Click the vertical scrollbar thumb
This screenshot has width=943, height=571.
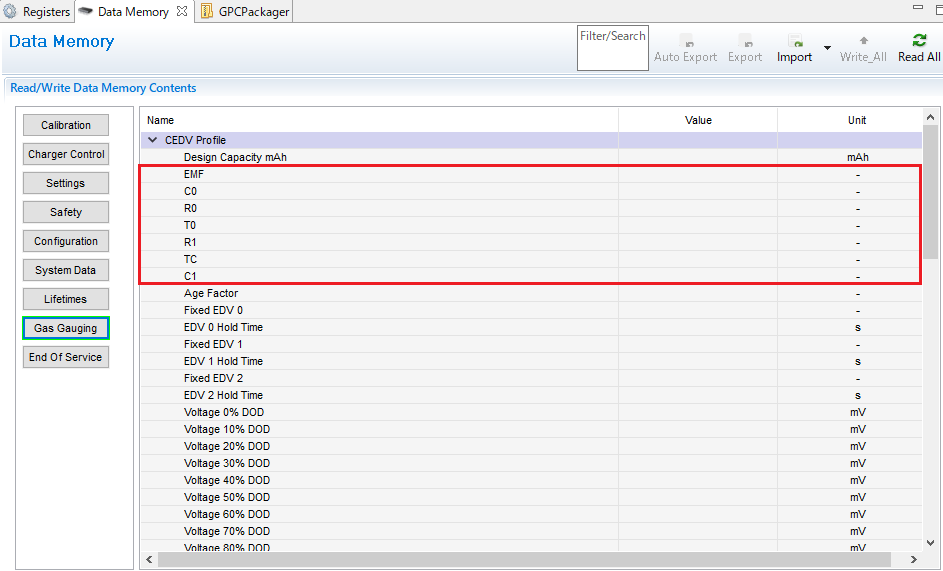[x=930, y=192]
